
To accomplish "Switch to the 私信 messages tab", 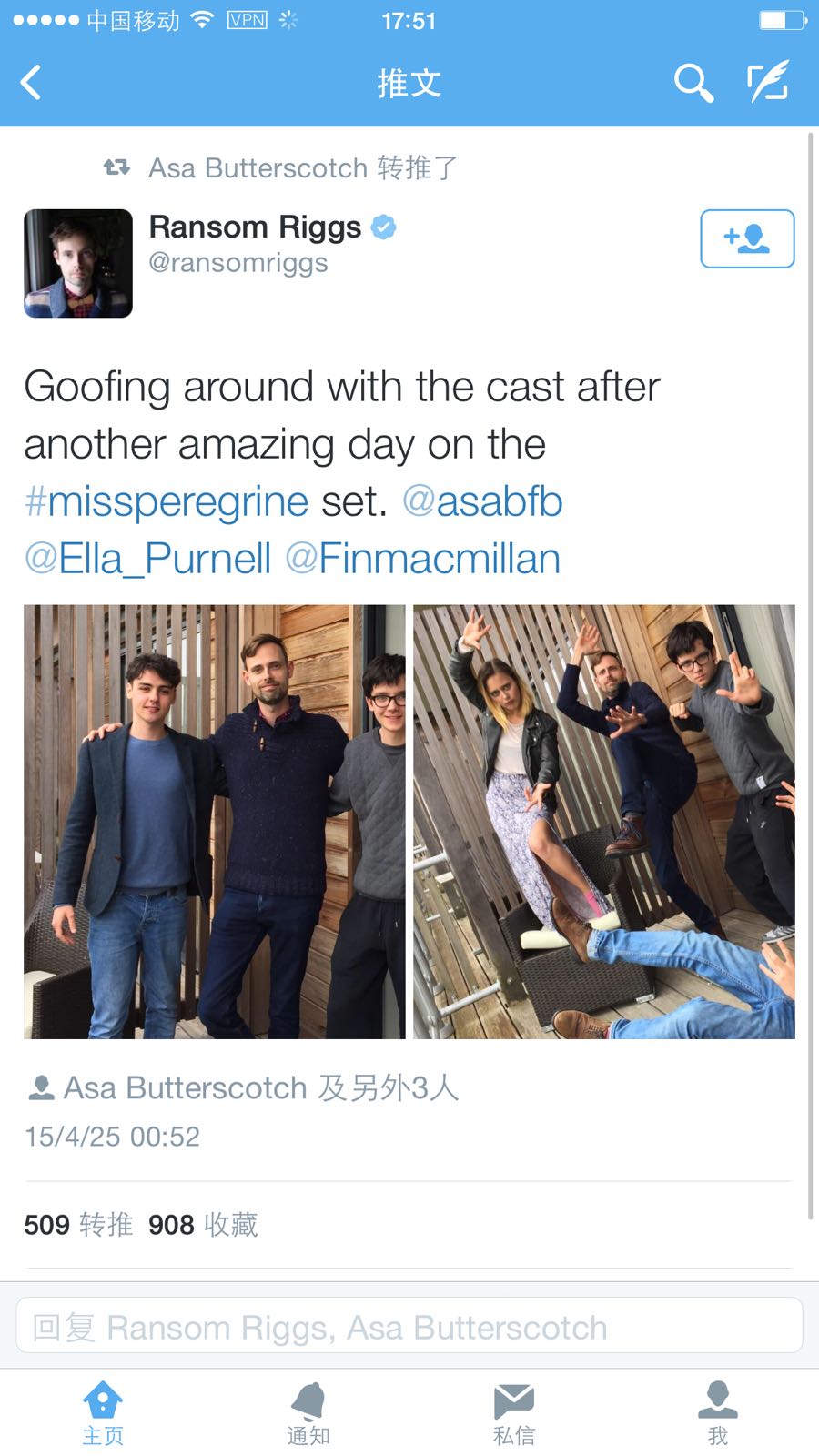I will tap(514, 1413).
